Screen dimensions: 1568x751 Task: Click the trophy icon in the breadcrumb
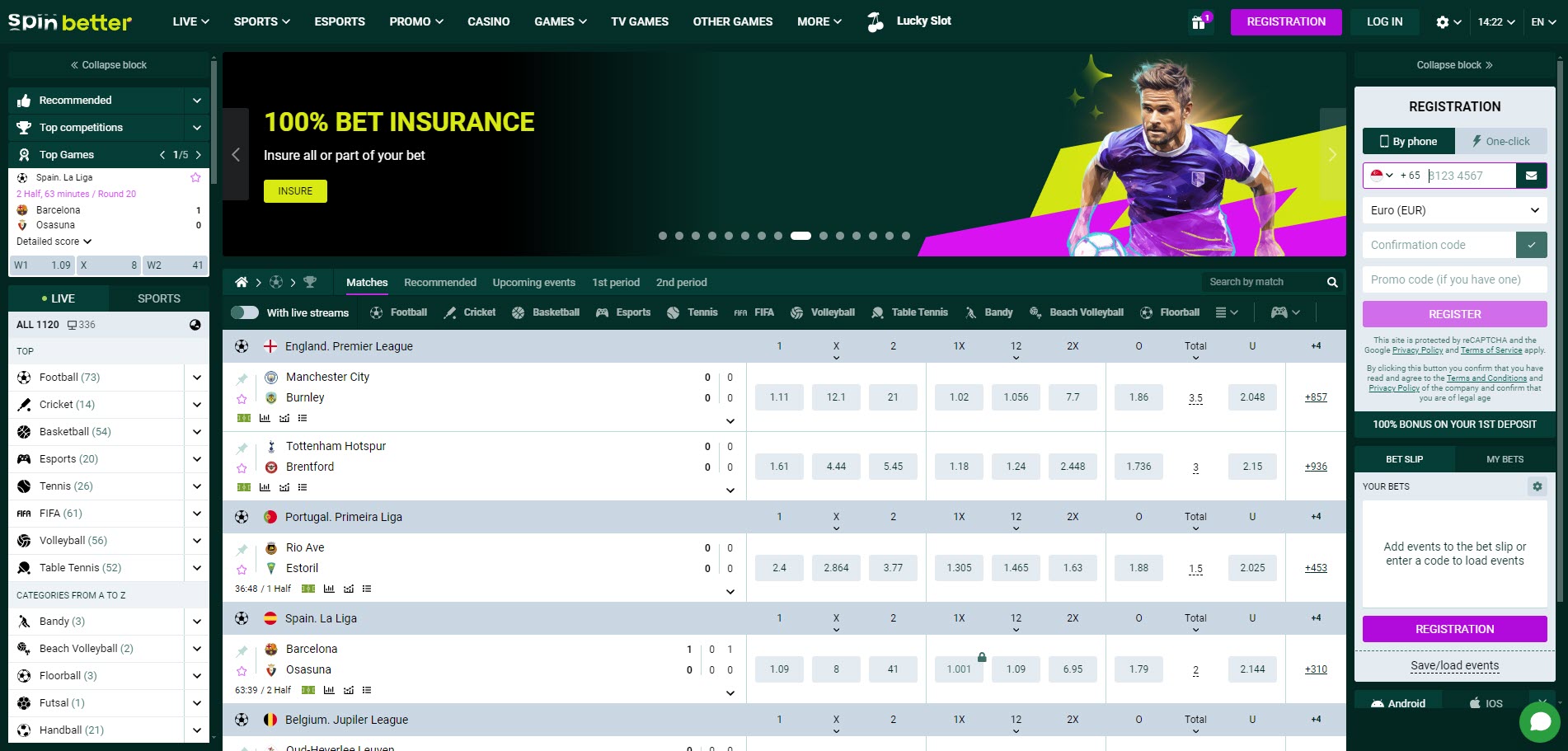310,282
